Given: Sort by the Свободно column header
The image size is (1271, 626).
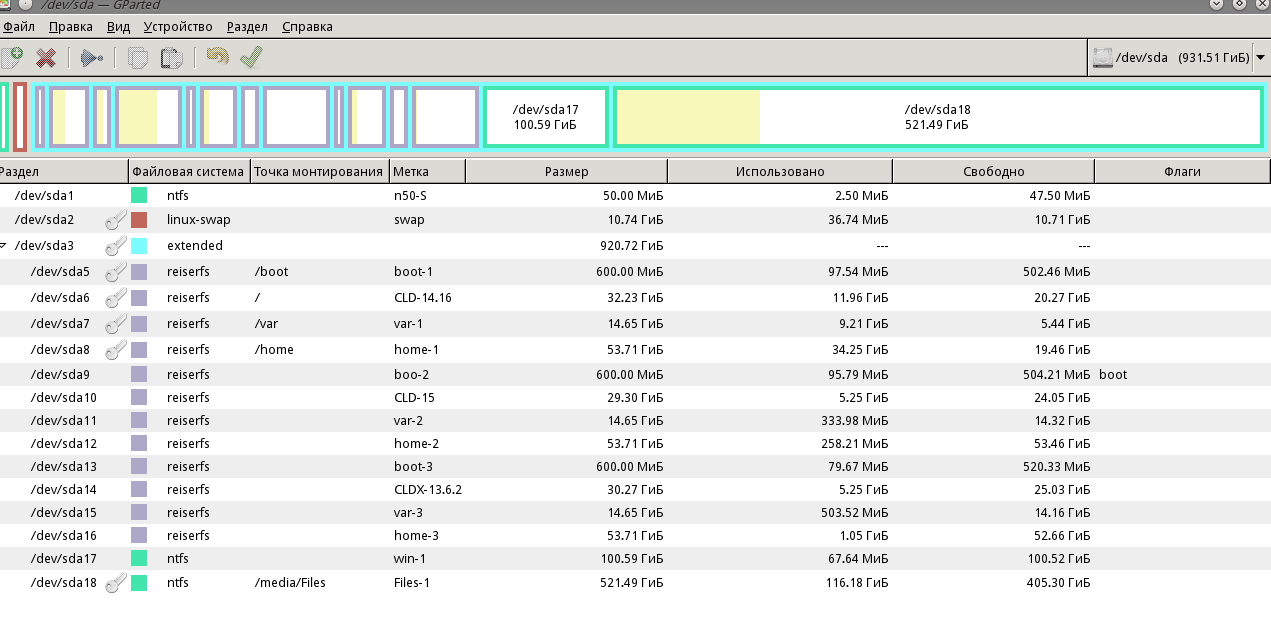Looking at the screenshot, I should (993, 171).
